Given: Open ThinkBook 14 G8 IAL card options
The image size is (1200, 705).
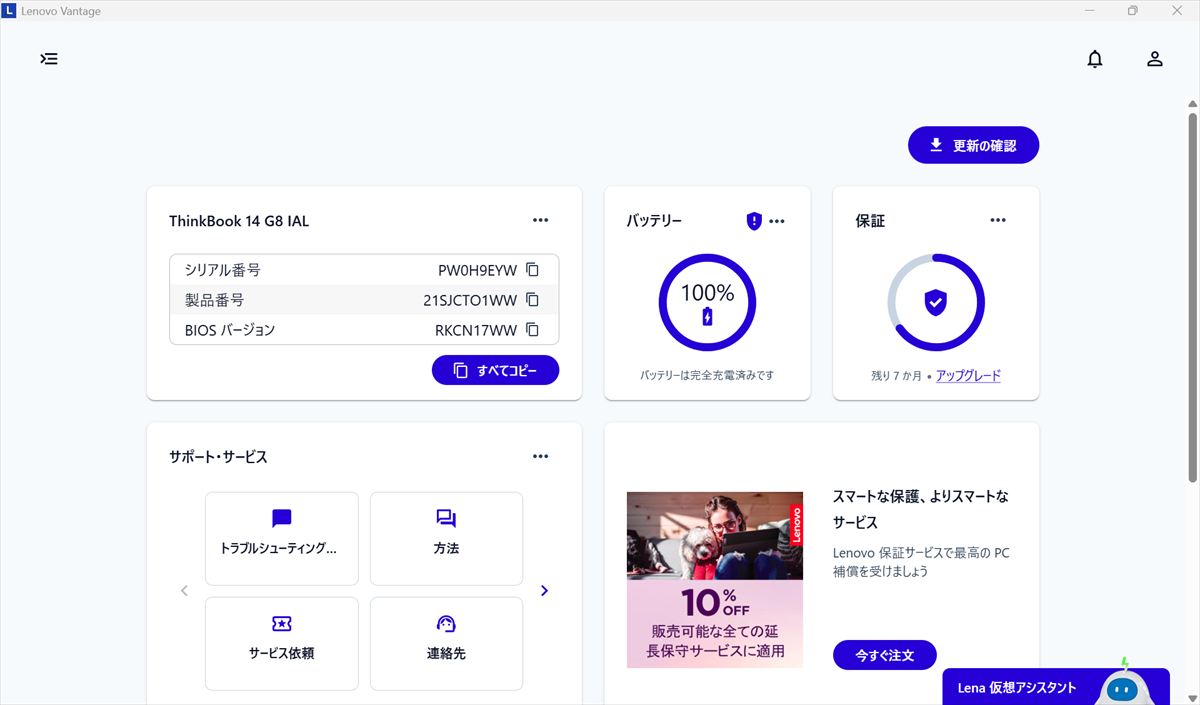Looking at the screenshot, I should click(x=541, y=220).
